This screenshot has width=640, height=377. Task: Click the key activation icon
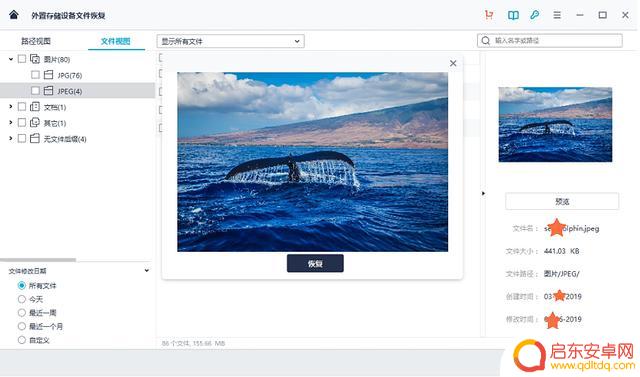[x=535, y=15]
